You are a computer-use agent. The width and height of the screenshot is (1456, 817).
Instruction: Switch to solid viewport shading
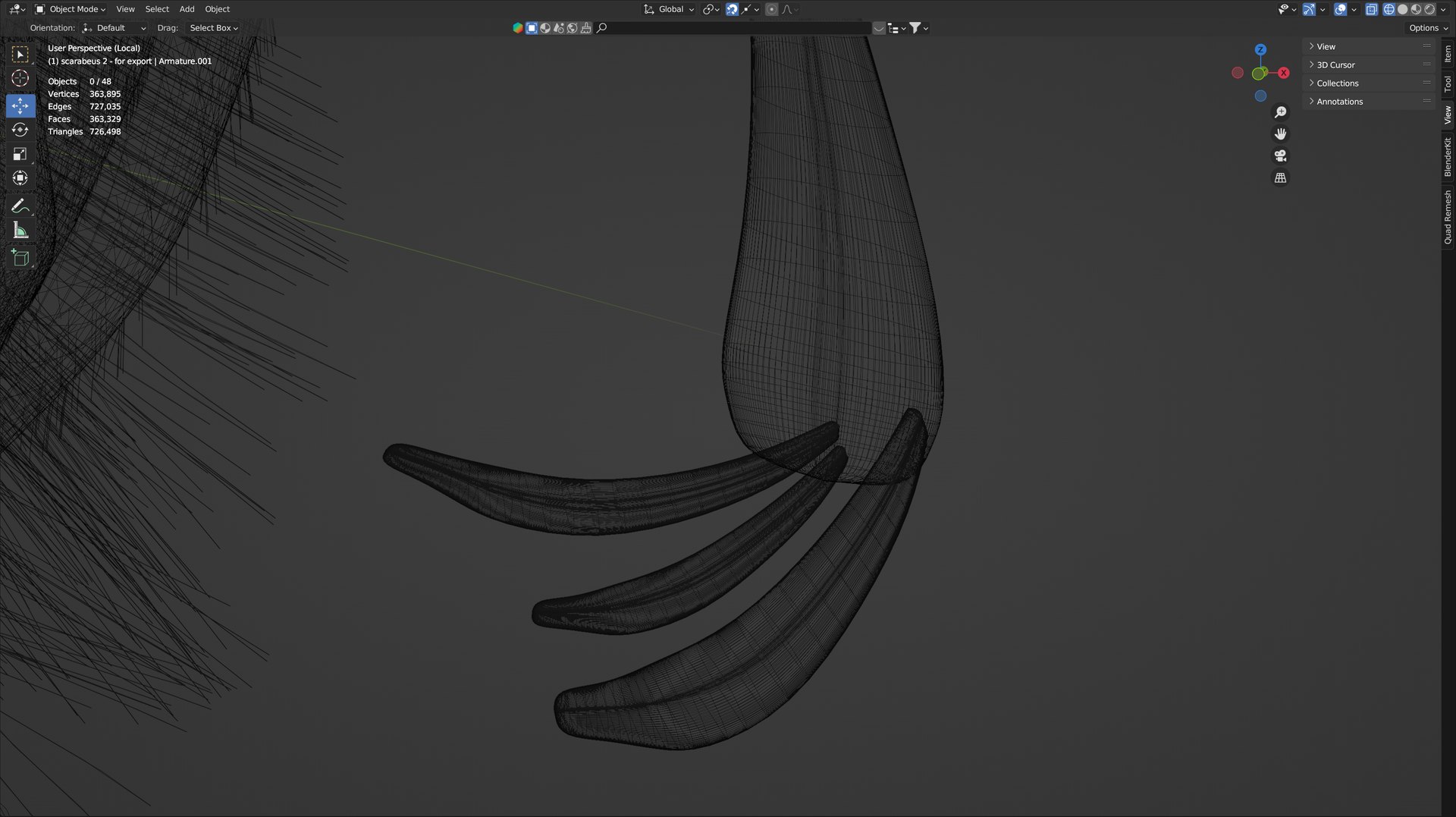tap(1403, 9)
